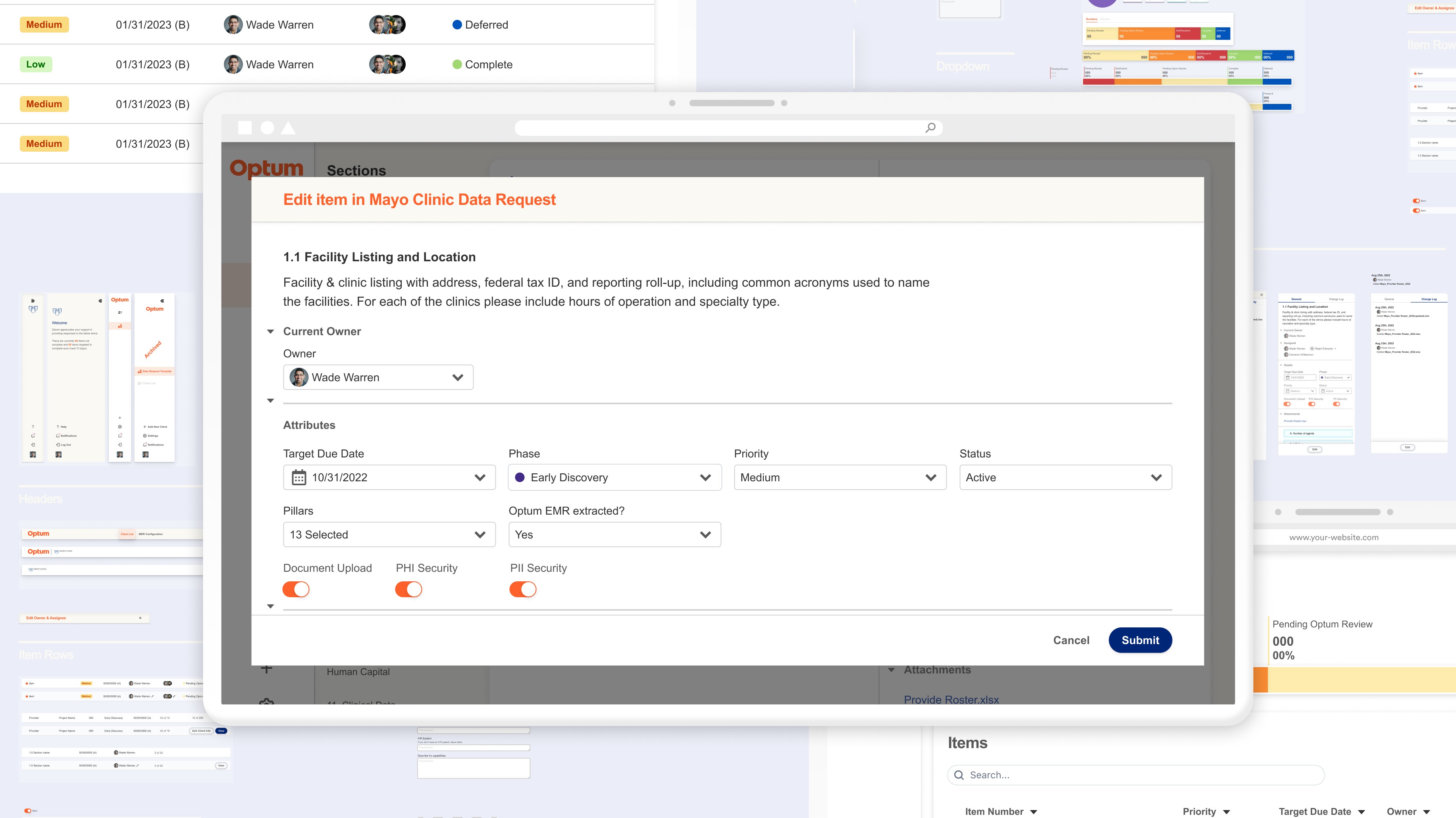Viewport: 1456px width, 818px height.
Task: Open assignee avatar group in Complete row
Action: pos(387,64)
